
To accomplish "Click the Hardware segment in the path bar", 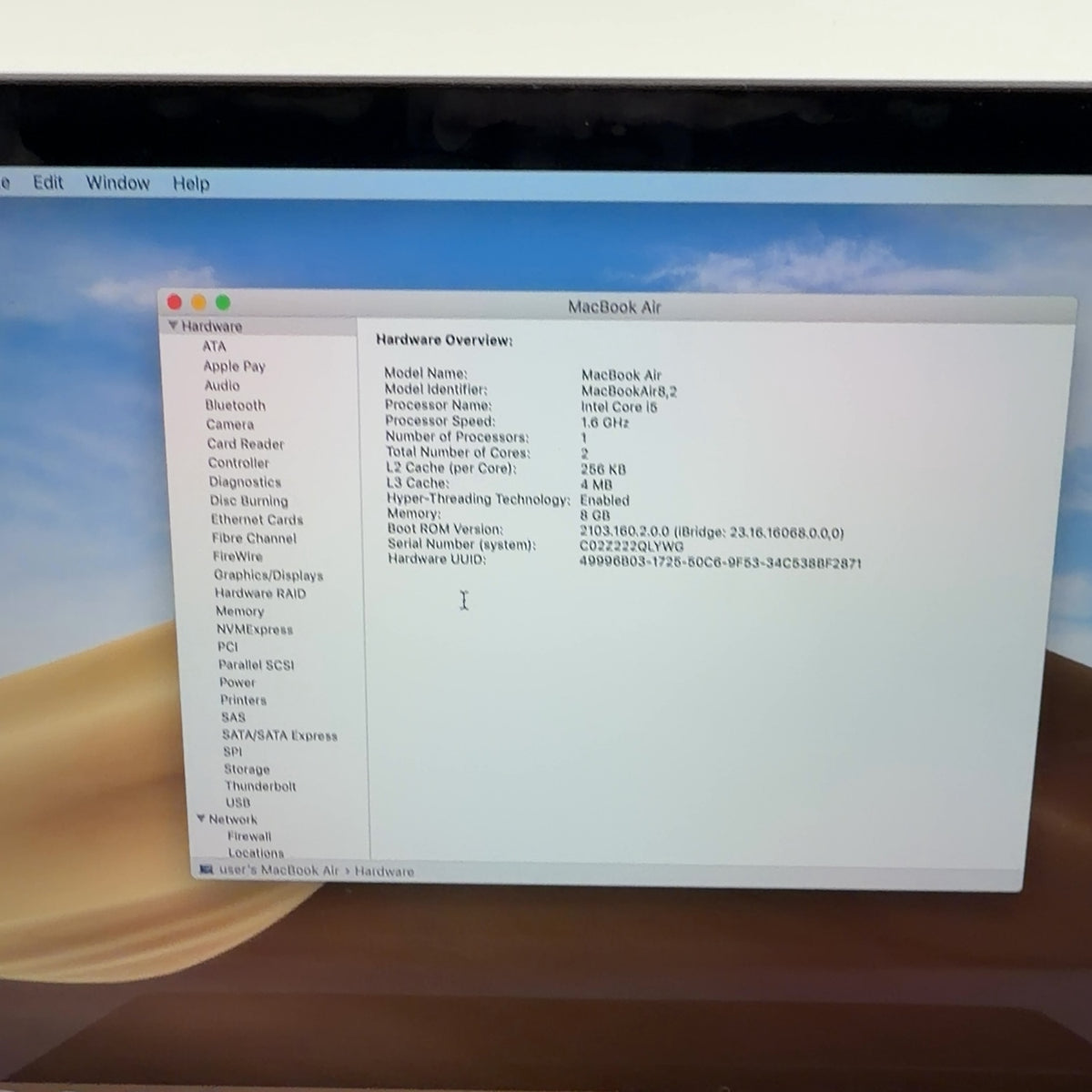I will coord(384,871).
